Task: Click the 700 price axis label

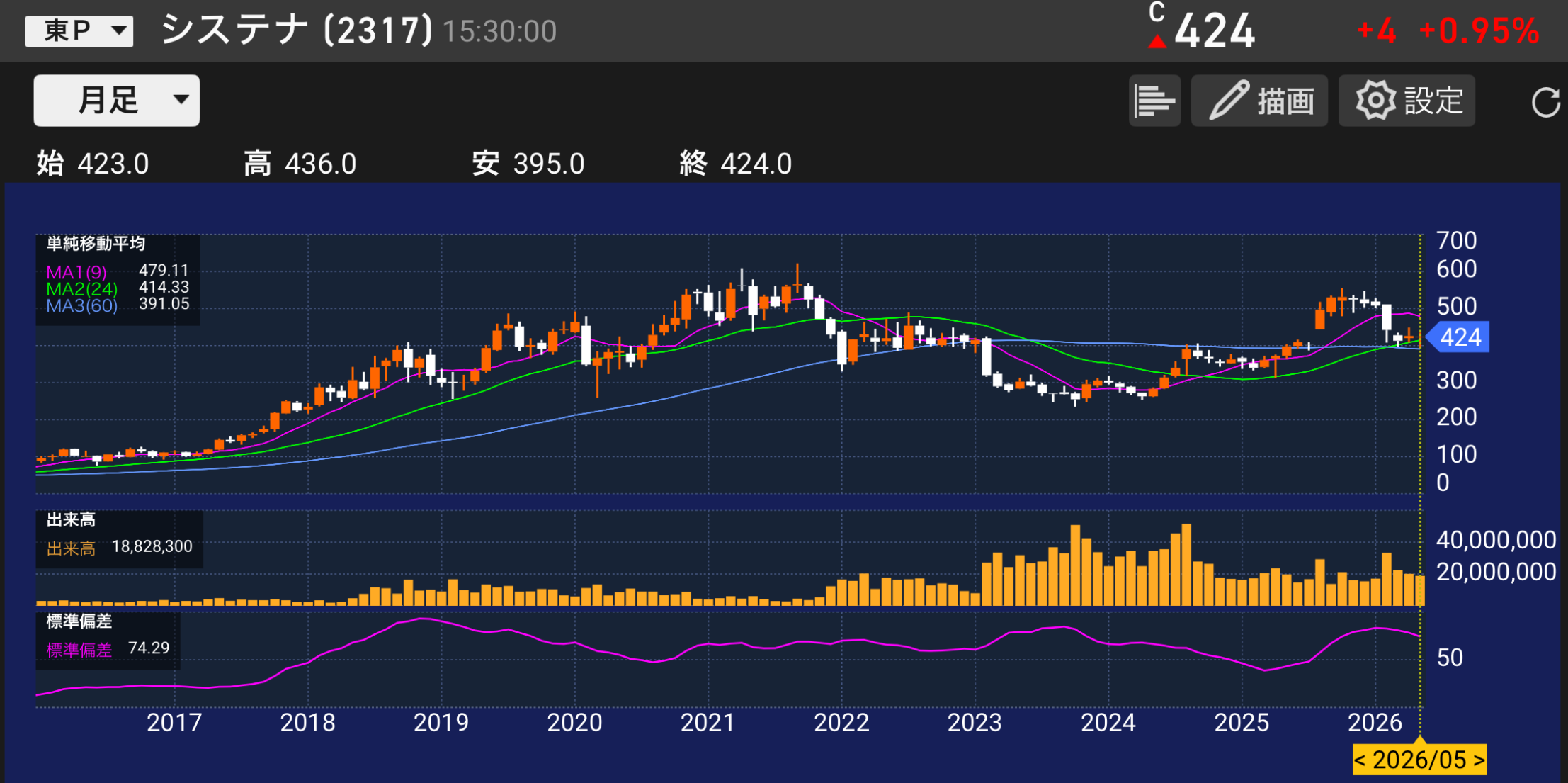Action: 1457,241
